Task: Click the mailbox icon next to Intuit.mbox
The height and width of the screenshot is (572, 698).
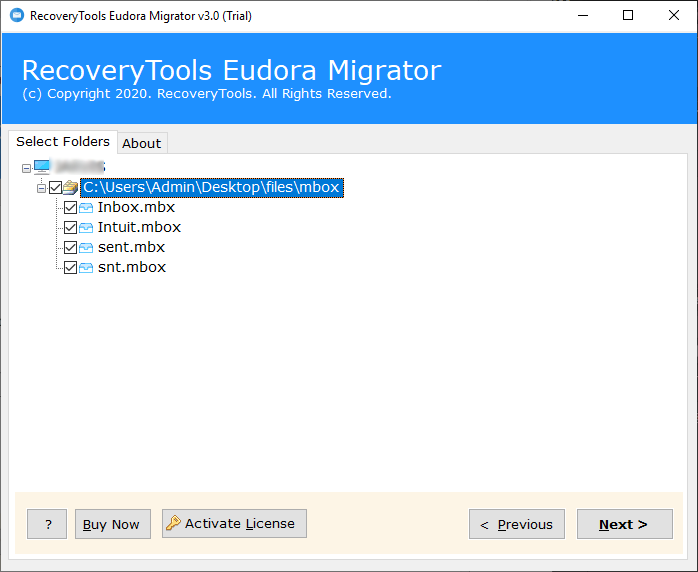Action: coord(86,227)
